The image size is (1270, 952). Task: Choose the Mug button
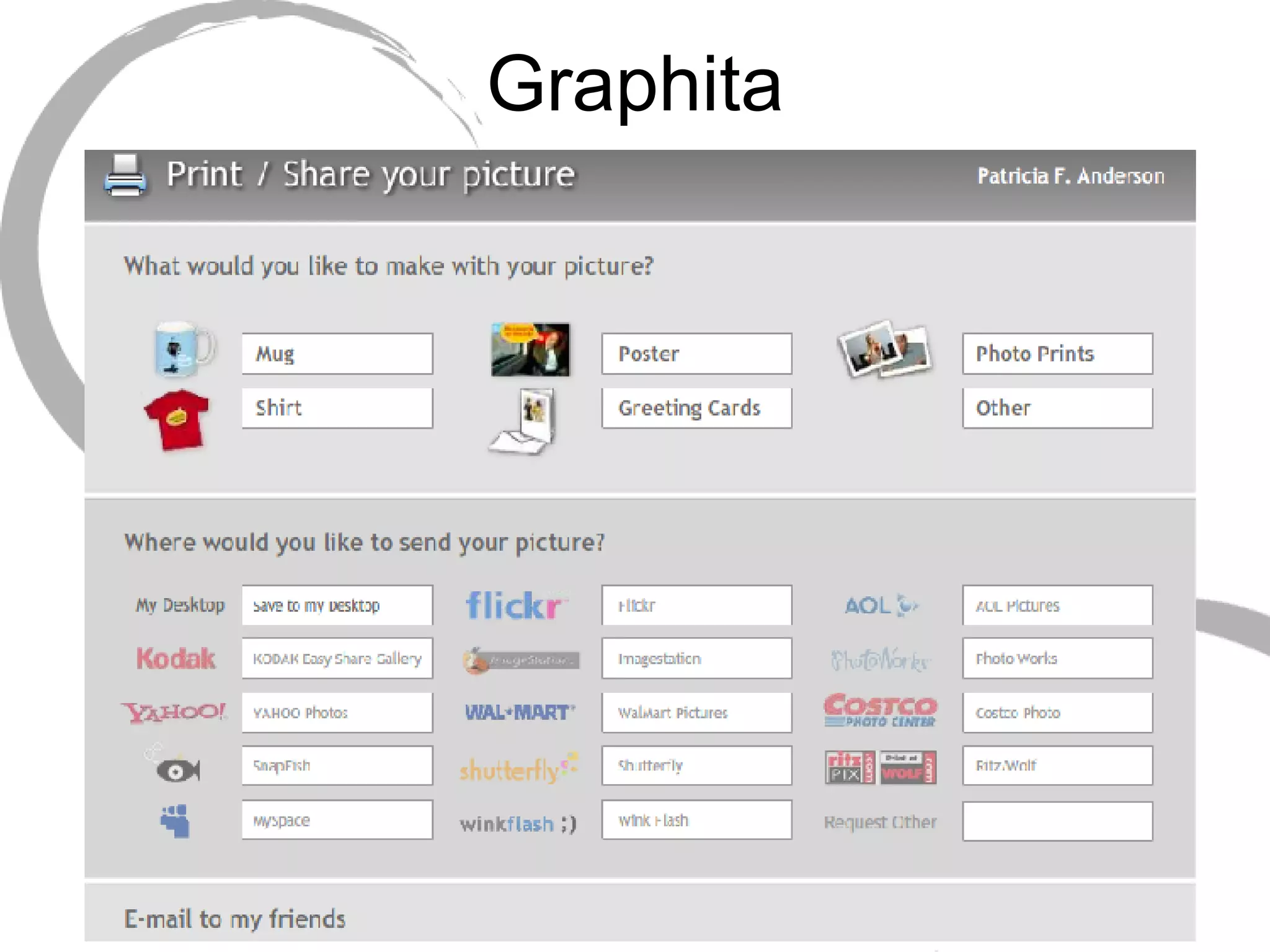coord(337,354)
